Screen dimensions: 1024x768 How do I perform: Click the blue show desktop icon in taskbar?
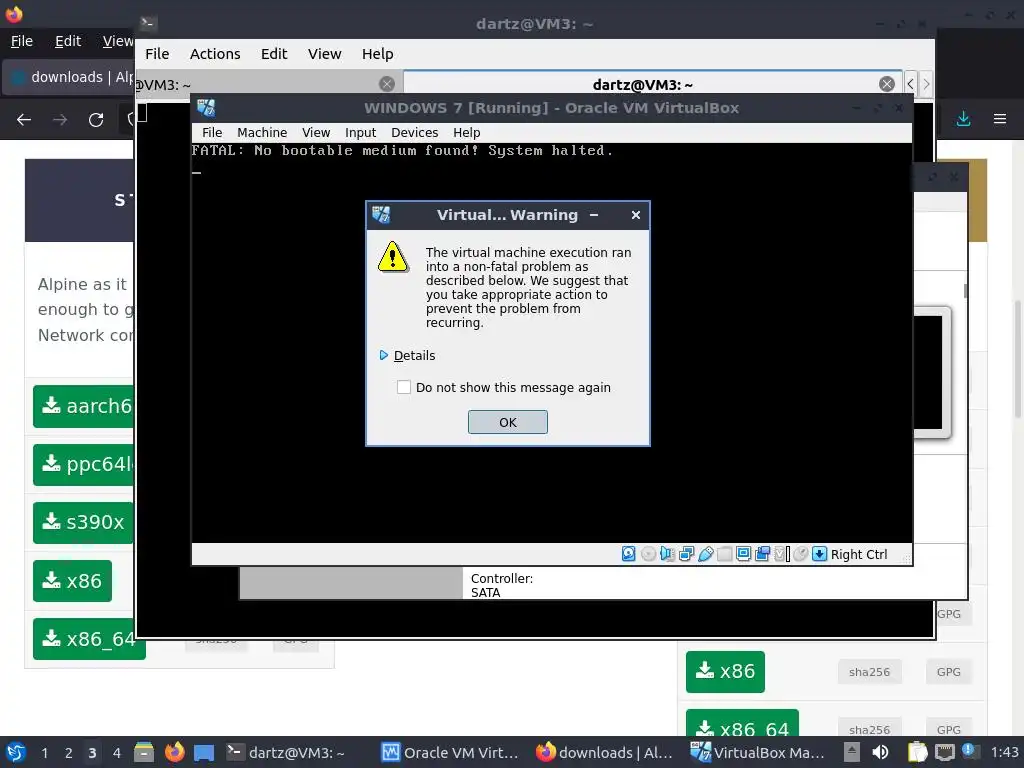tap(204, 752)
